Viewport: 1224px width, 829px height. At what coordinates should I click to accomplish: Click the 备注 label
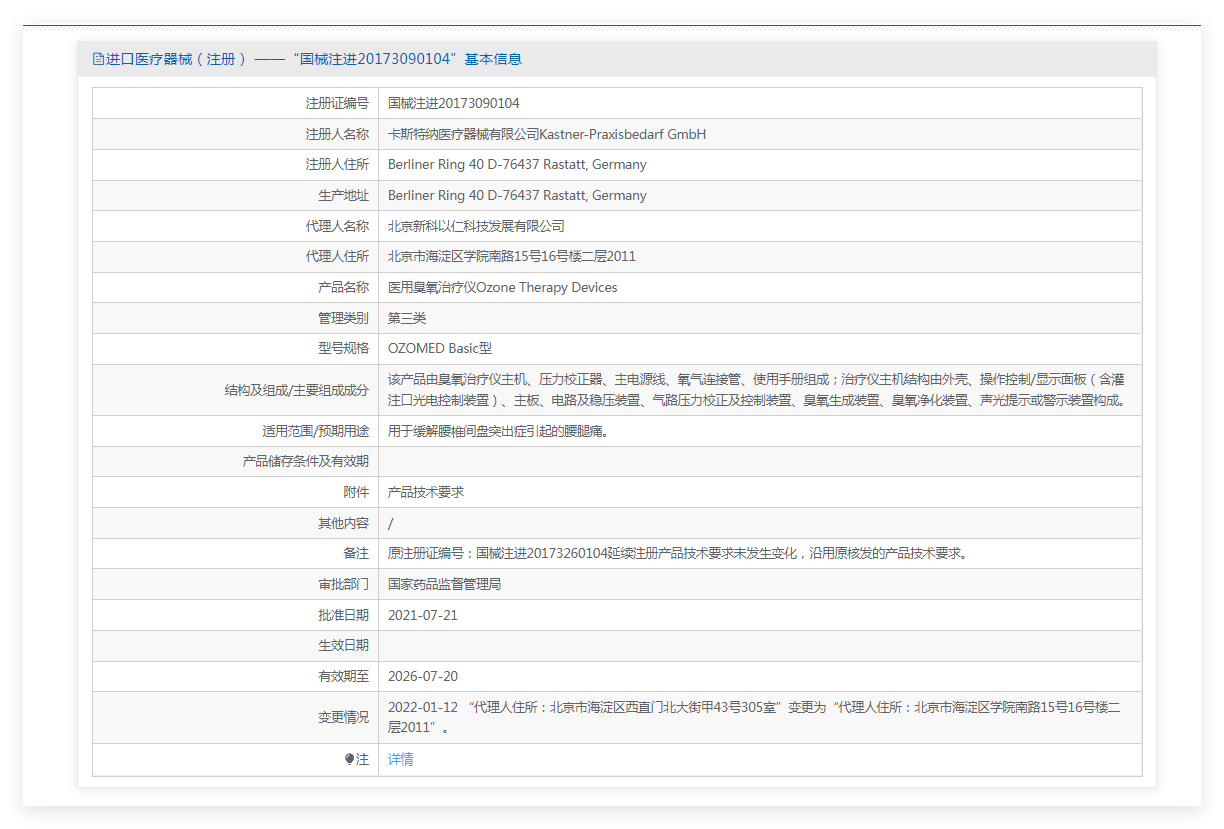click(356, 553)
